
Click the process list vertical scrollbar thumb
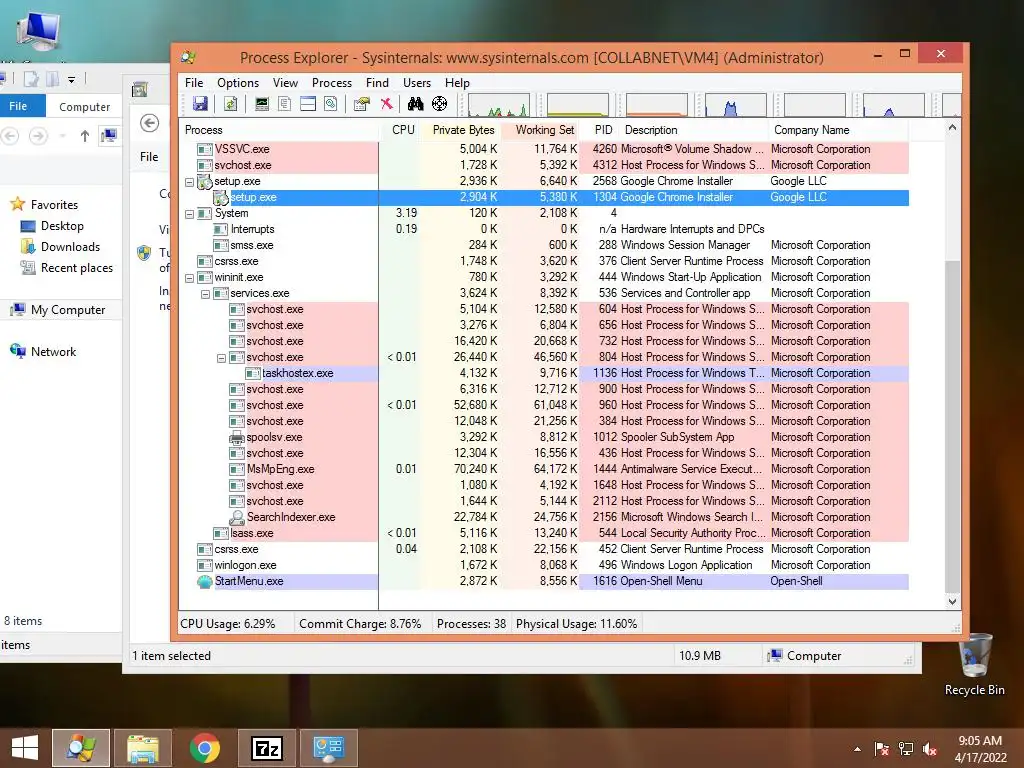pos(952,424)
